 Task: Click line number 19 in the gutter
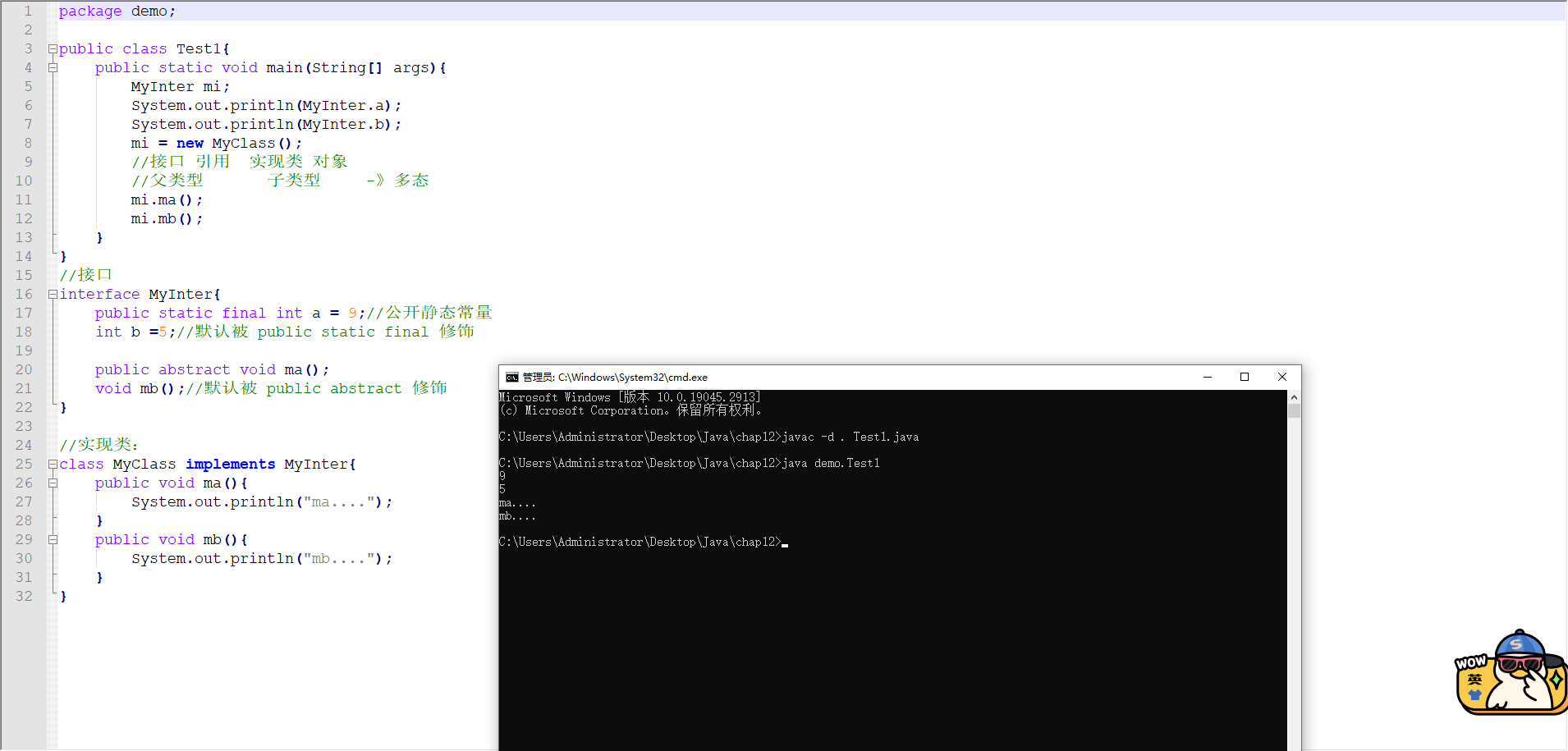click(x=24, y=351)
